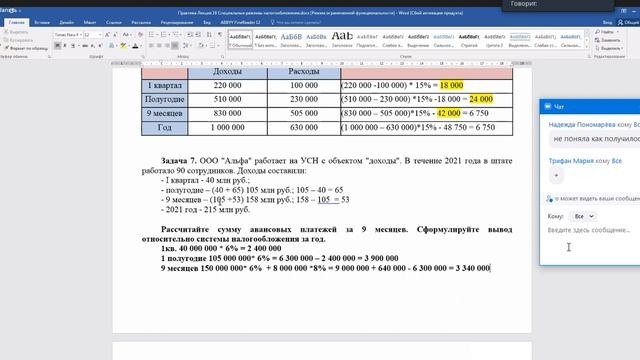This screenshot has height=360, width=640.
Task: Switch to the Дизайн ribbon tab
Action: (67, 22)
